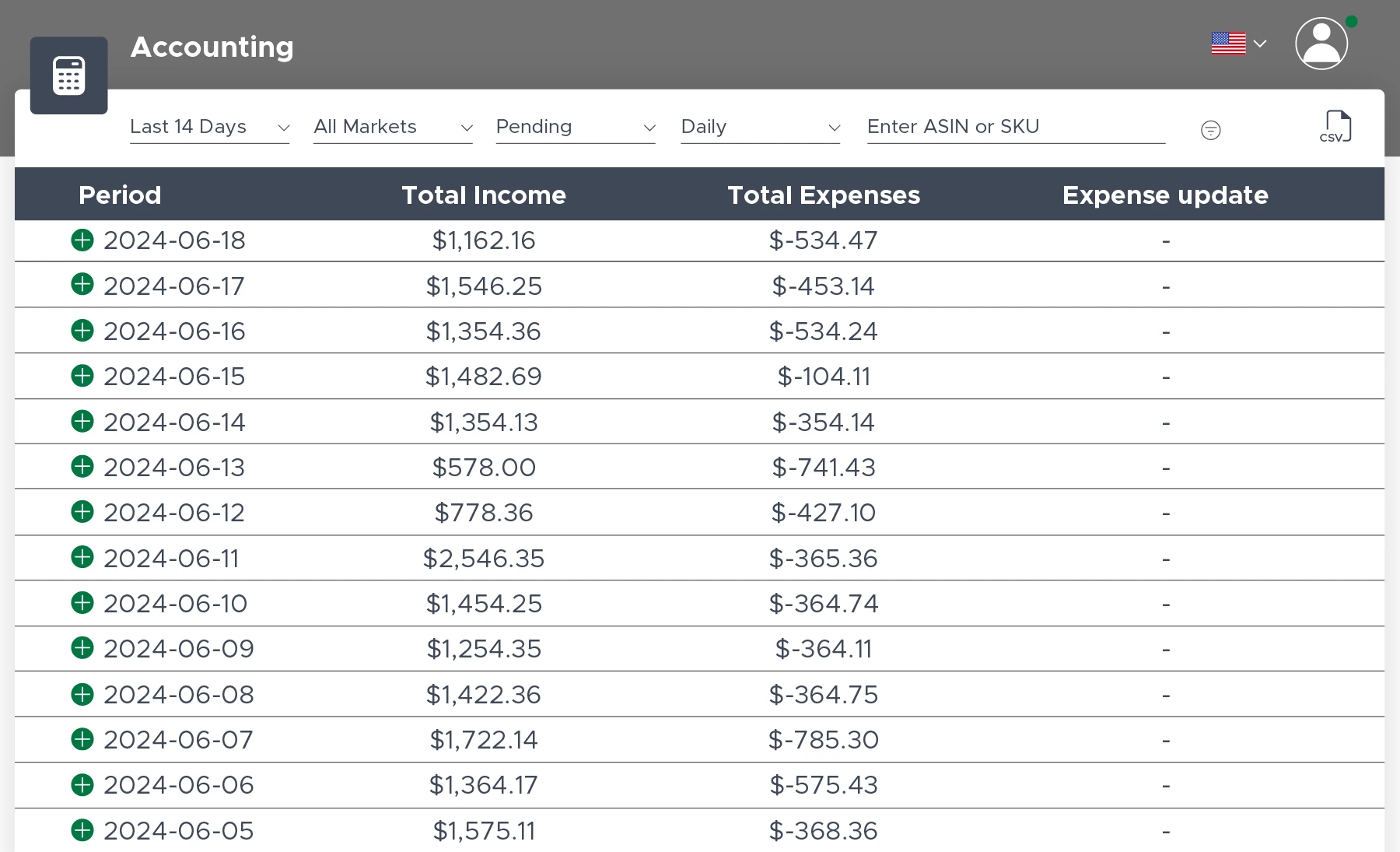Select the $-104.11 expenses cell
This screenshot has width=1400, height=852.
click(x=824, y=377)
